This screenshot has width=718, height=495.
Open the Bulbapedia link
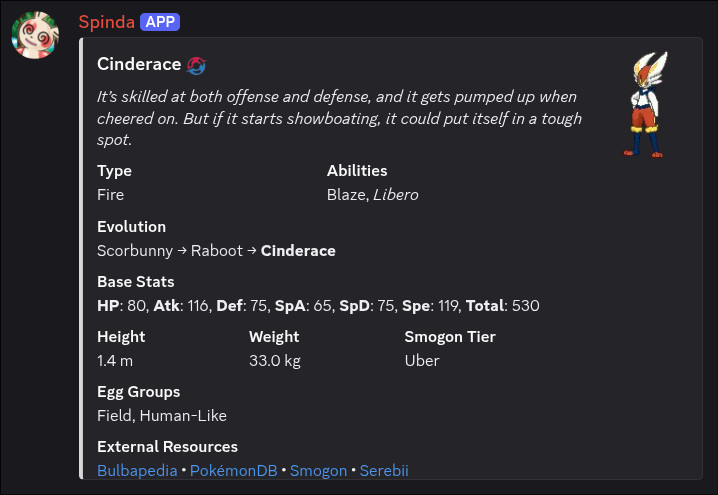tap(137, 470)
